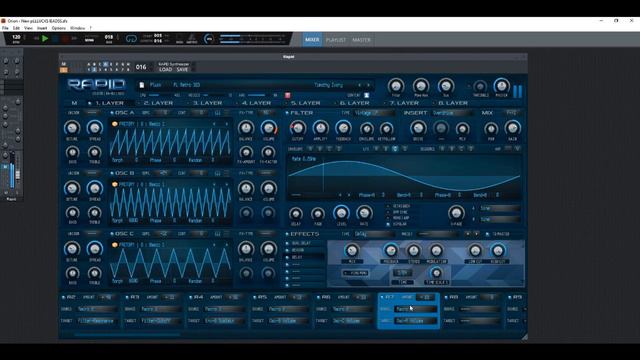This screenshot has width=640, height=360.
Task: Click the loop icon in the transport bar
Action: [x=131, y=39]
